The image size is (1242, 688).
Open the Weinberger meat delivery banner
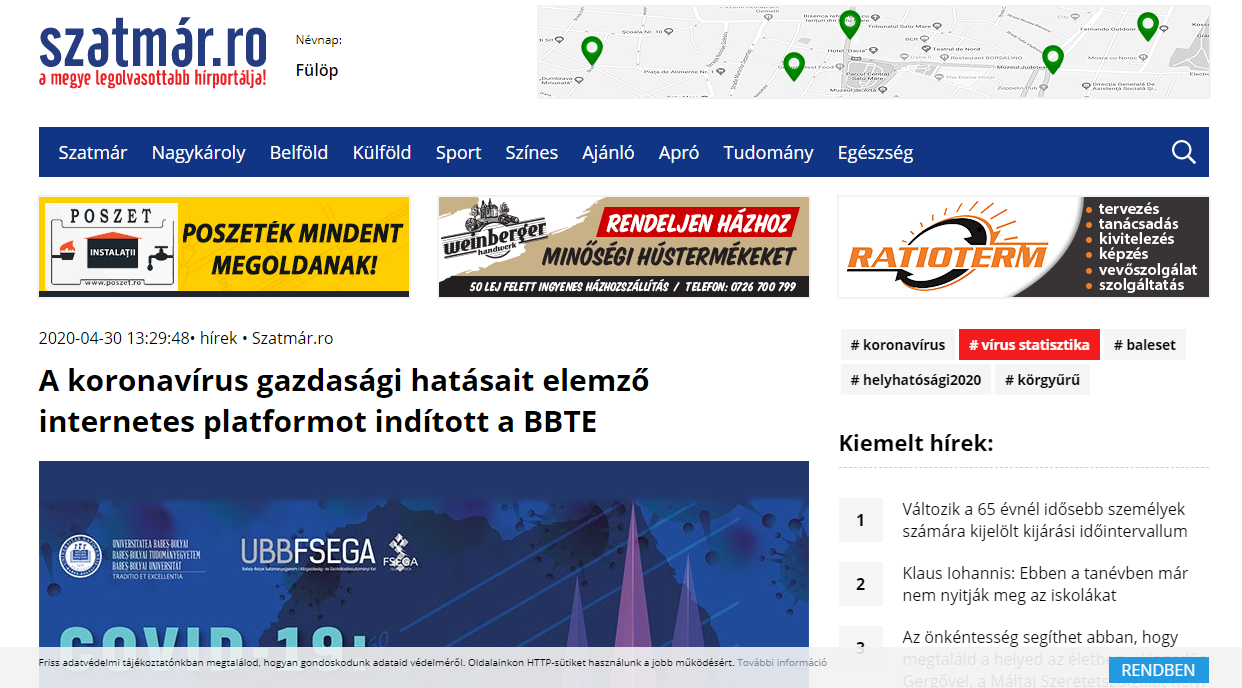623,247
